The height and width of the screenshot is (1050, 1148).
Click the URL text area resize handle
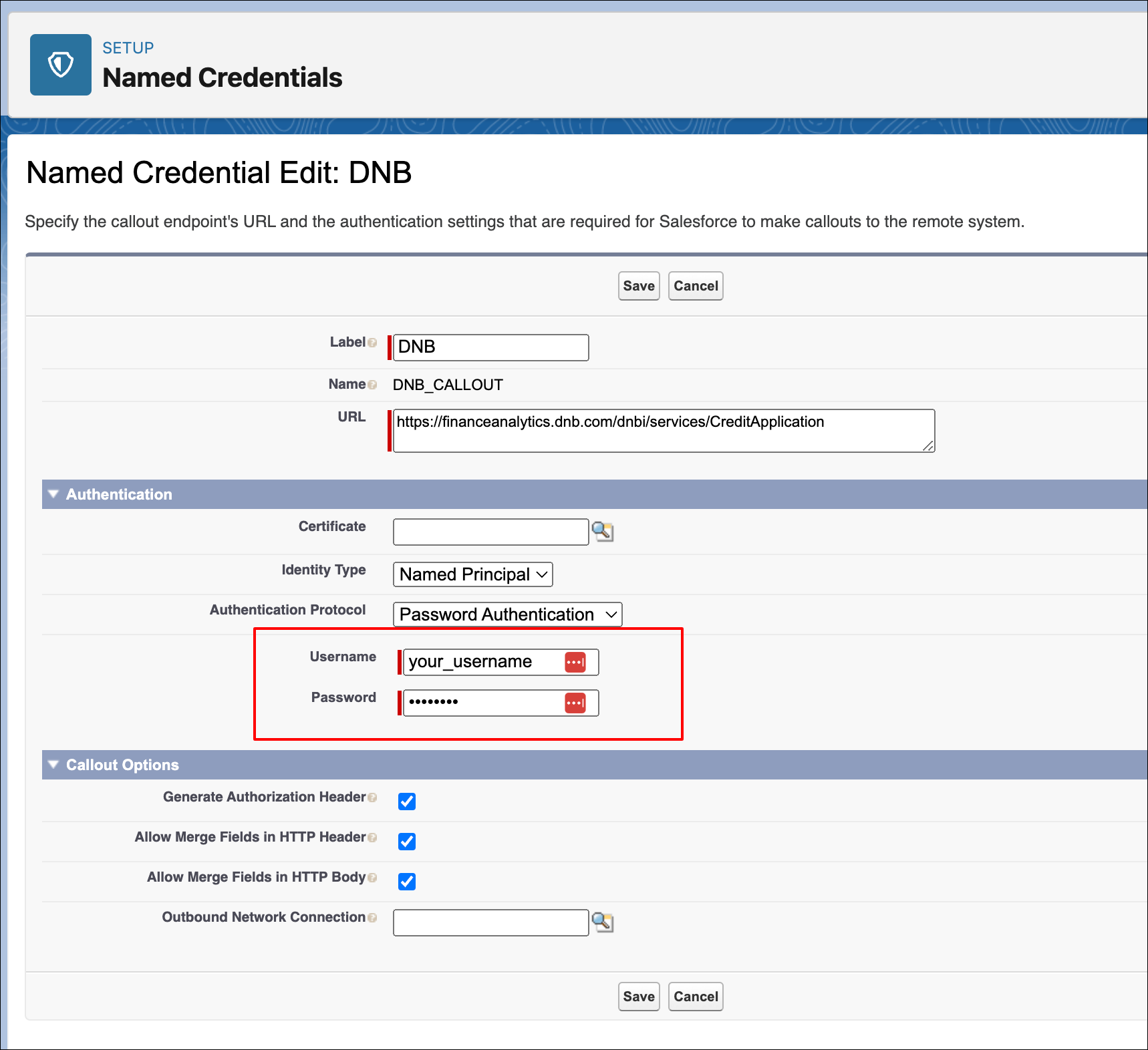(x=928, y=446)
